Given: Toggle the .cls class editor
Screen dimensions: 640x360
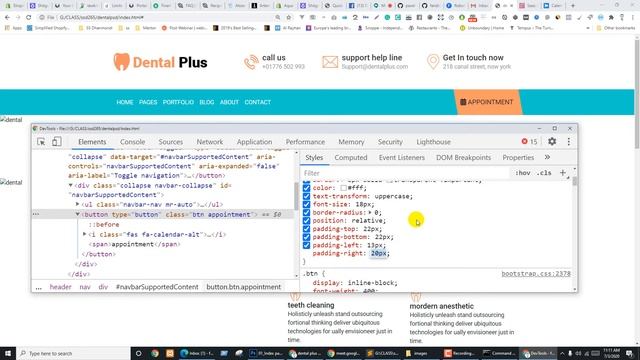Looking at the screenshot, I should pyautogui.click(x=544, y=173).
